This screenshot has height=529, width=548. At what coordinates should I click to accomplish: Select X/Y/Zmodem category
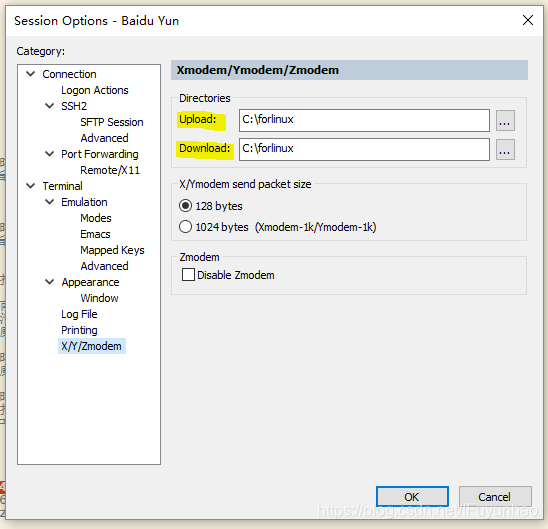click(x=92, y=346)
